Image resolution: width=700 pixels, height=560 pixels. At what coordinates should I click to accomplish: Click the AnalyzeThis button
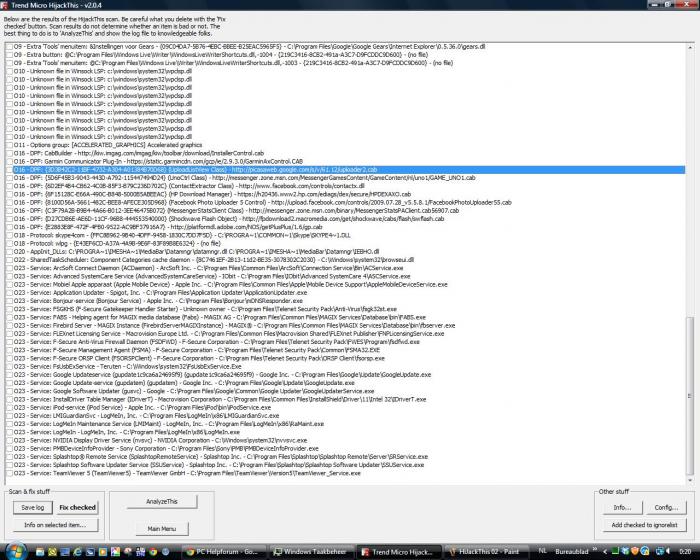tap(162, 501)
